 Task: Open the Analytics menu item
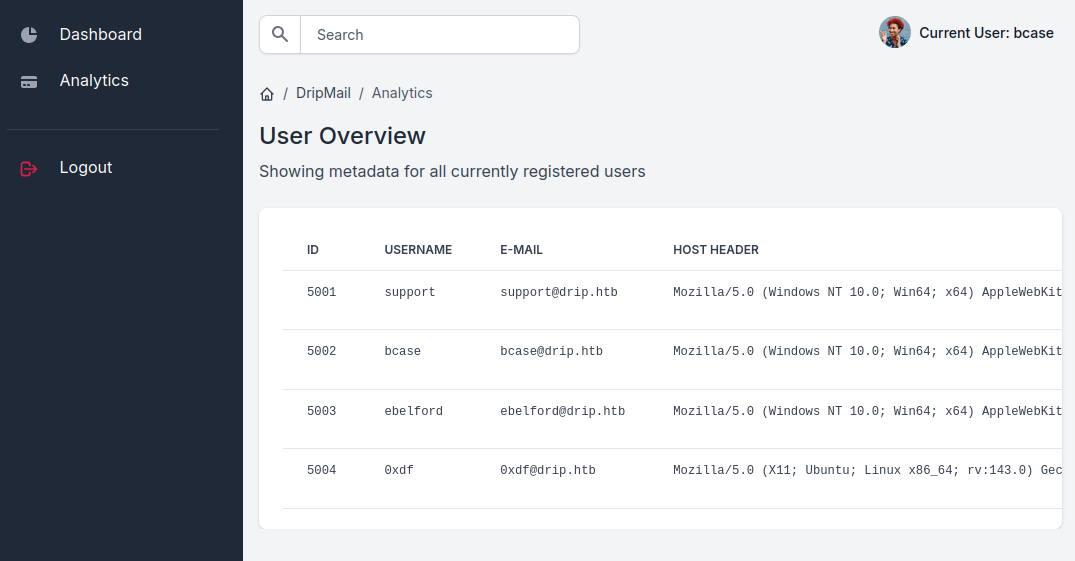point(94,80)
